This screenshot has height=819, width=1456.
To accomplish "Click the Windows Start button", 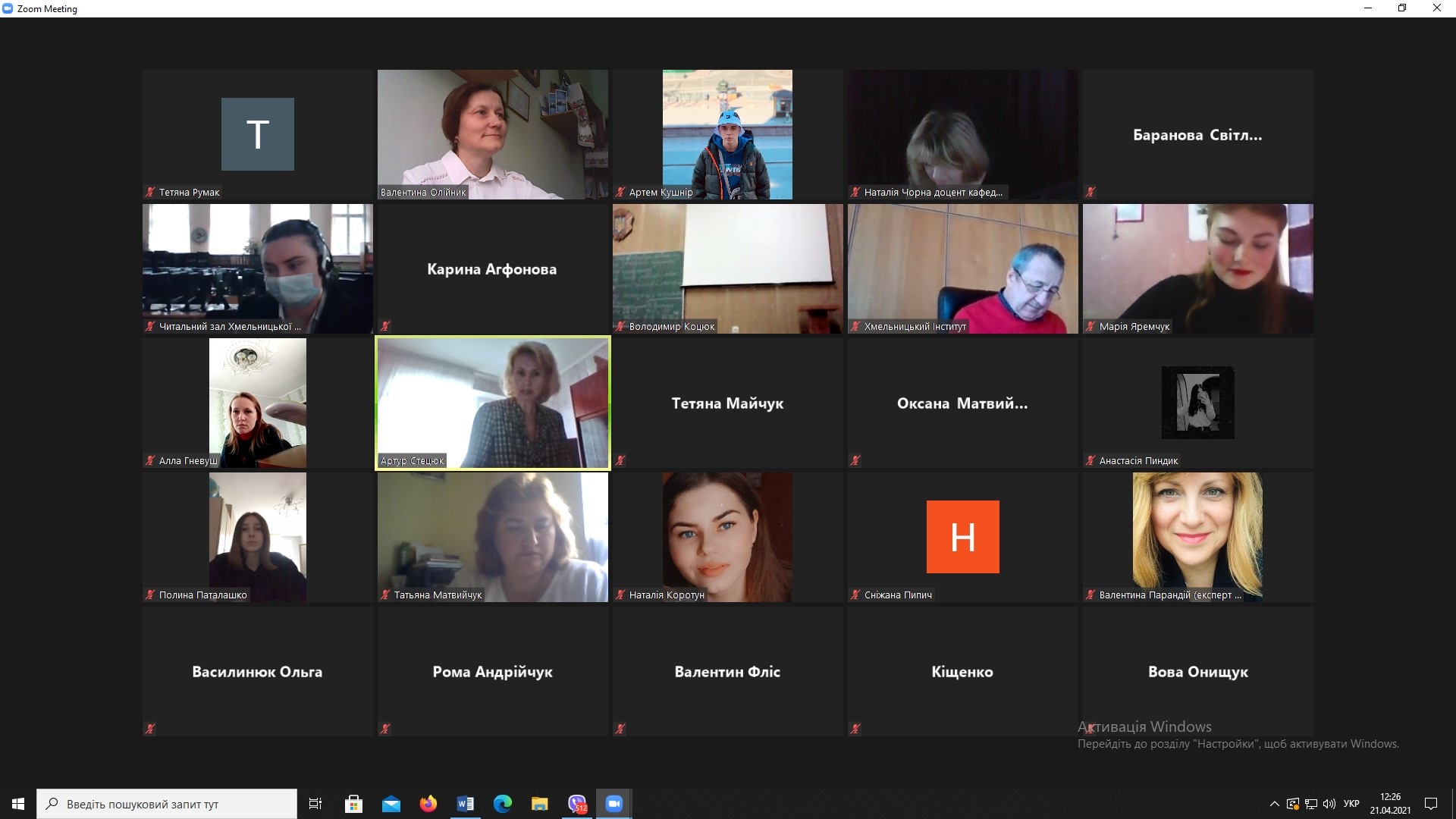I will (18, 804).
